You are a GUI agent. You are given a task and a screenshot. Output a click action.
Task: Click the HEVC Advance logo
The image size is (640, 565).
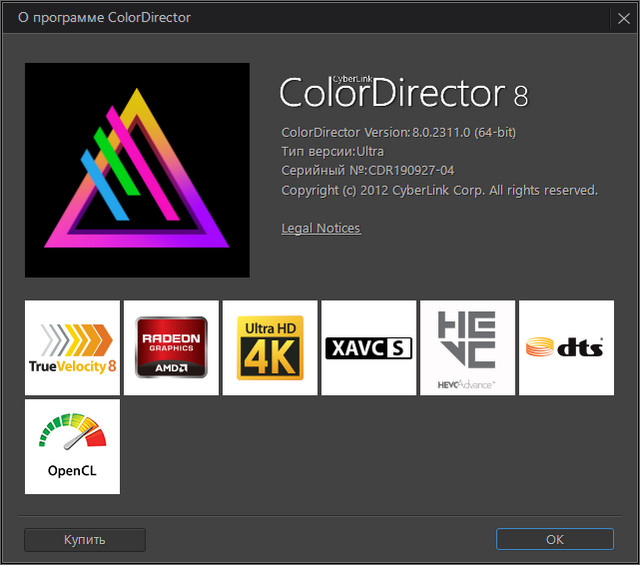467,347
